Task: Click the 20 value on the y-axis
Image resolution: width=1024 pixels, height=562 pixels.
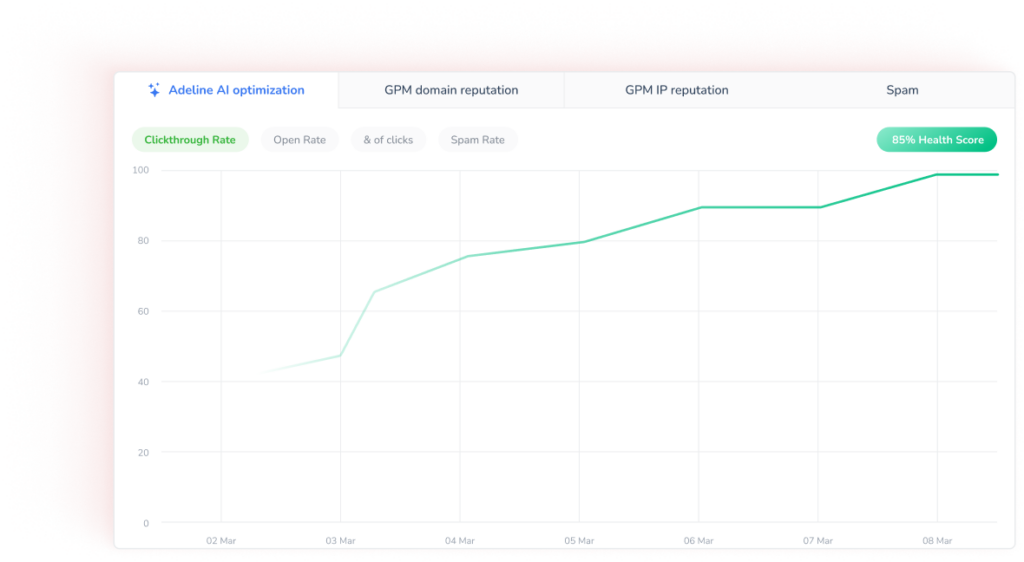Action: click(142, 452)
